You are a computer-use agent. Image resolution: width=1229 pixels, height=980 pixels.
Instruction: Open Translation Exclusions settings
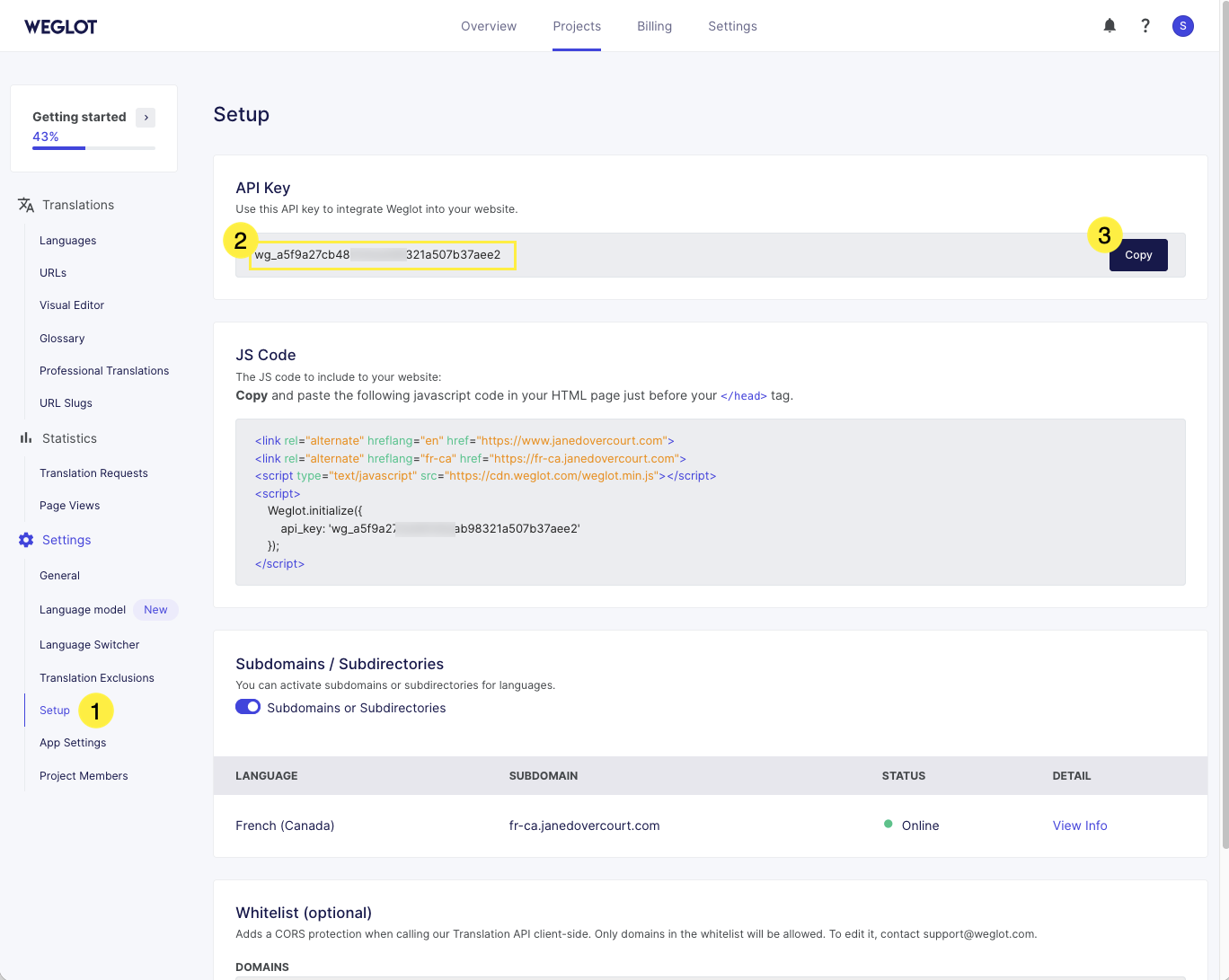tap(97, 678)
